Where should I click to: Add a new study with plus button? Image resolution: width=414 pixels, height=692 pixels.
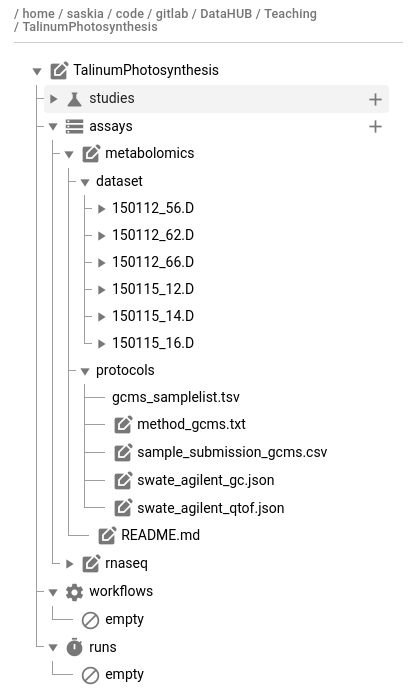coord(375,99)
